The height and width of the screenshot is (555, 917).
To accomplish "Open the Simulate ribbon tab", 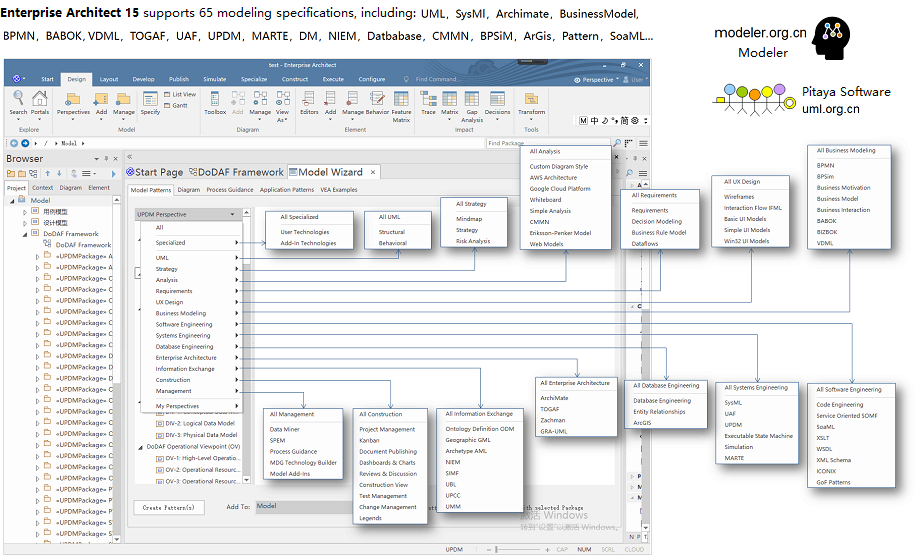I will pos(215,79).
